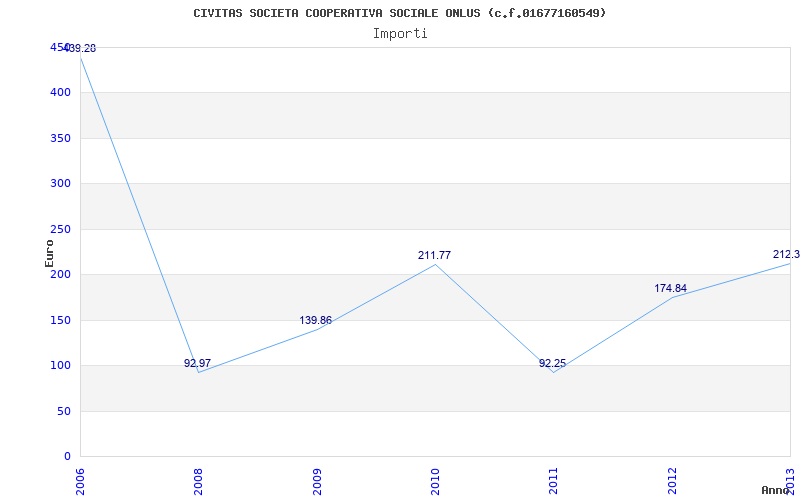Viewport: 800px width, 500px height.
Task: Click the Euro y-axis title
Action: (x=49, y=253)
